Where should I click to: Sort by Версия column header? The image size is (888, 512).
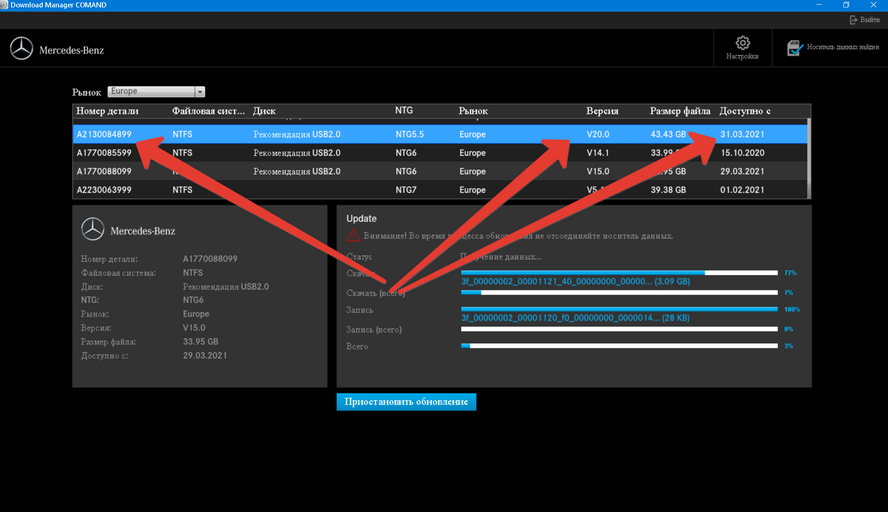coord(602,111)
